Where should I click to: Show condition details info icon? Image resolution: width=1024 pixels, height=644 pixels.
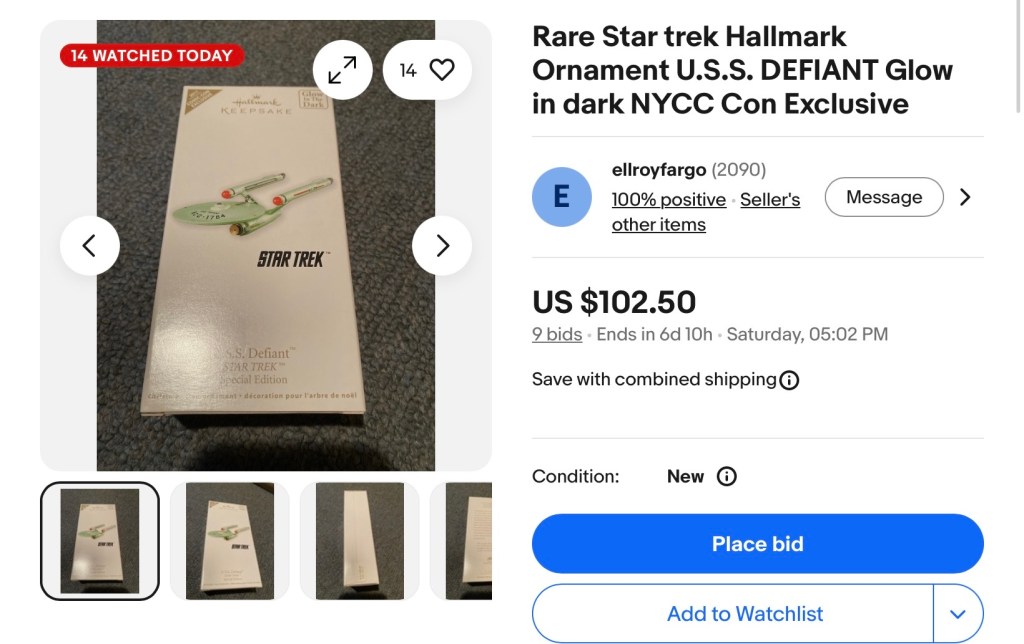pos(727,477)
